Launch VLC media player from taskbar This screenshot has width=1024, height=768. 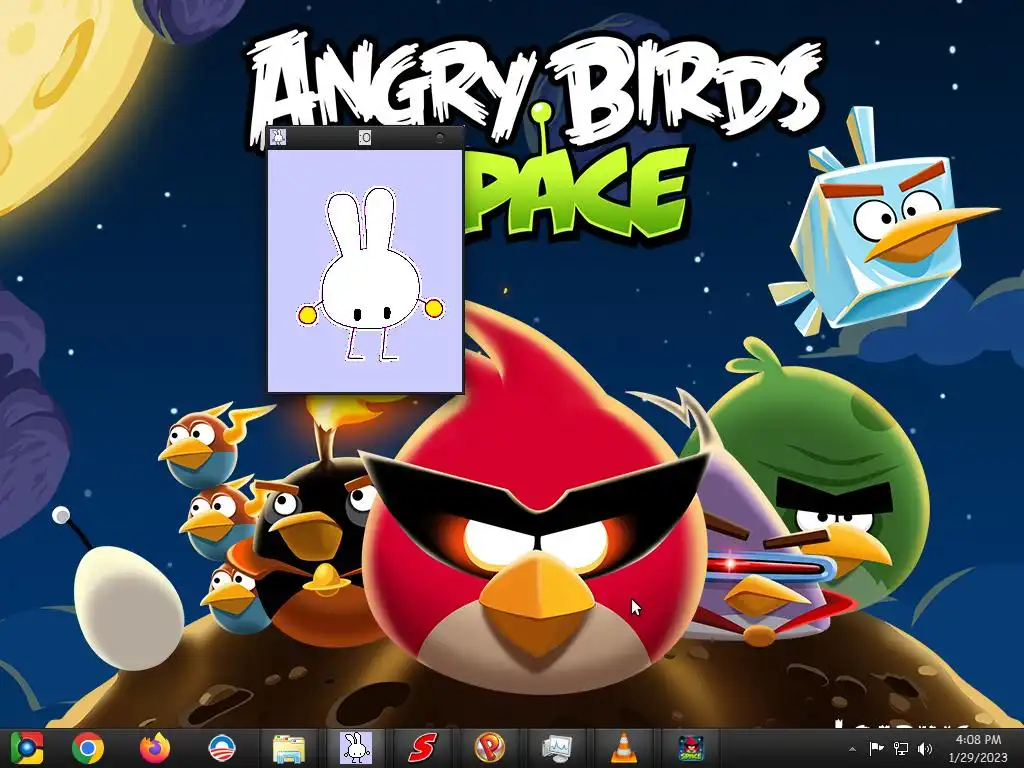tap(624, 748)
